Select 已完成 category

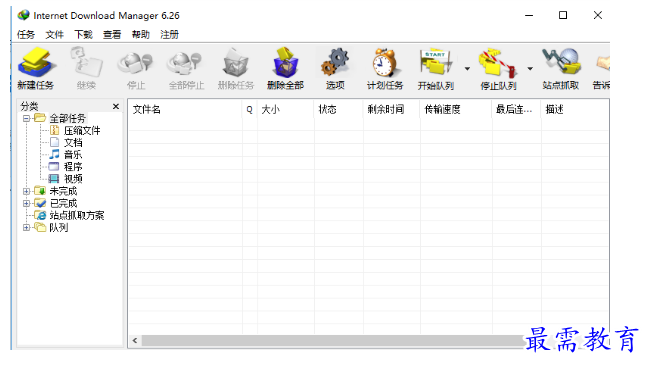pos(56,203)
